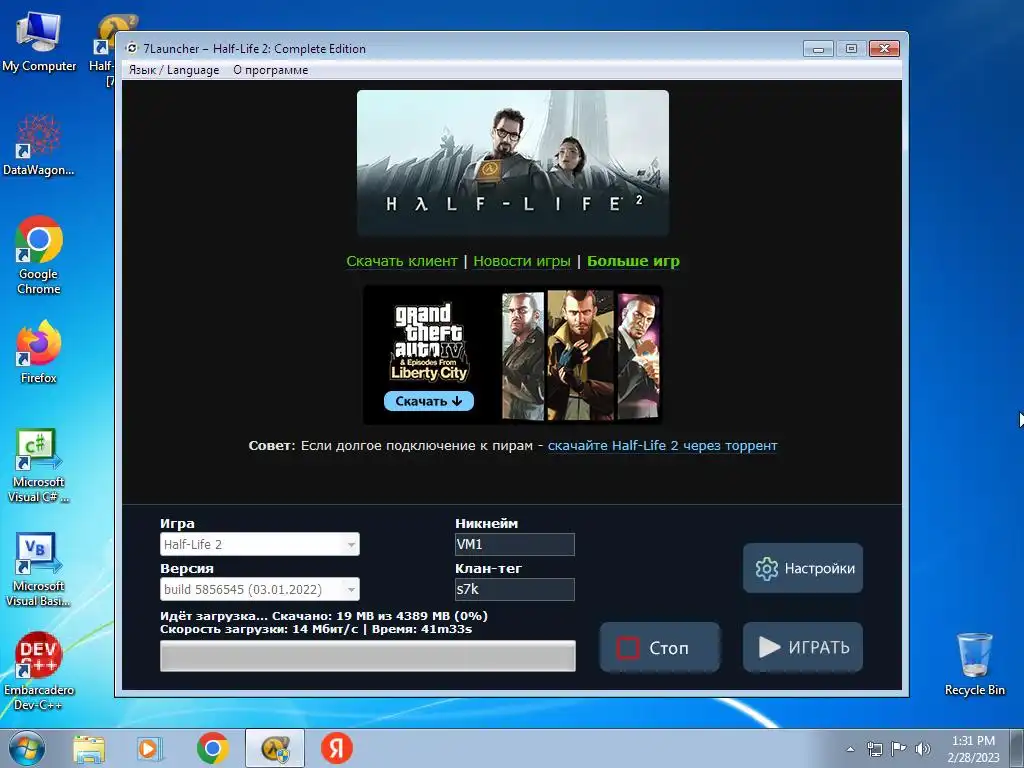1024x768 pixels.
Task: Open the Recycle Bin
Action: pyautogui.click(x=974, y=664)
